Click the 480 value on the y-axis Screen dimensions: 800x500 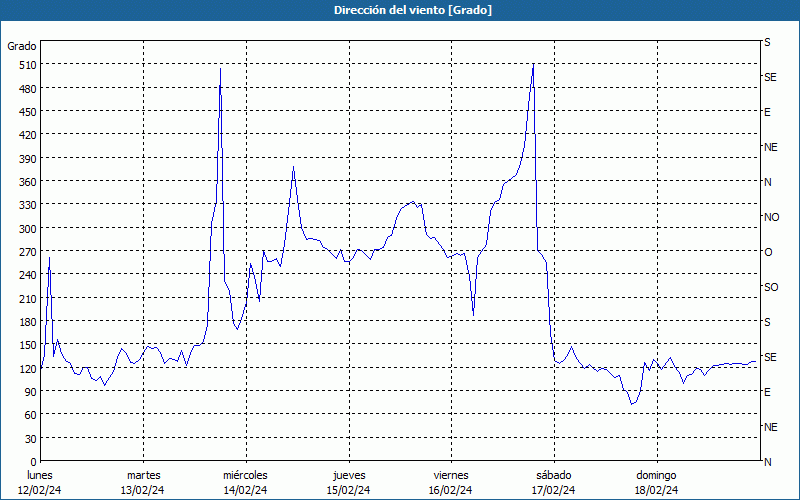click(28, 89)
